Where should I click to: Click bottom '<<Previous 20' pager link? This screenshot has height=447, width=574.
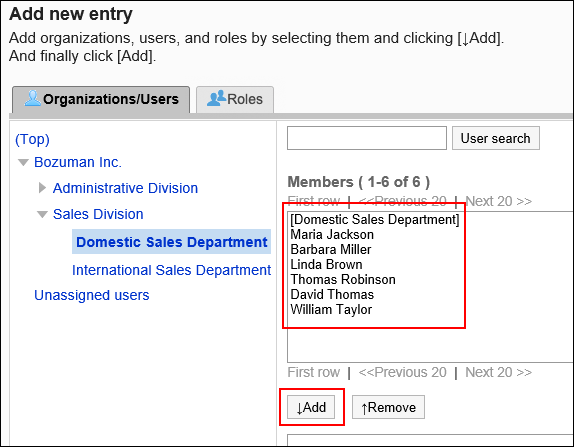[402, 372]
